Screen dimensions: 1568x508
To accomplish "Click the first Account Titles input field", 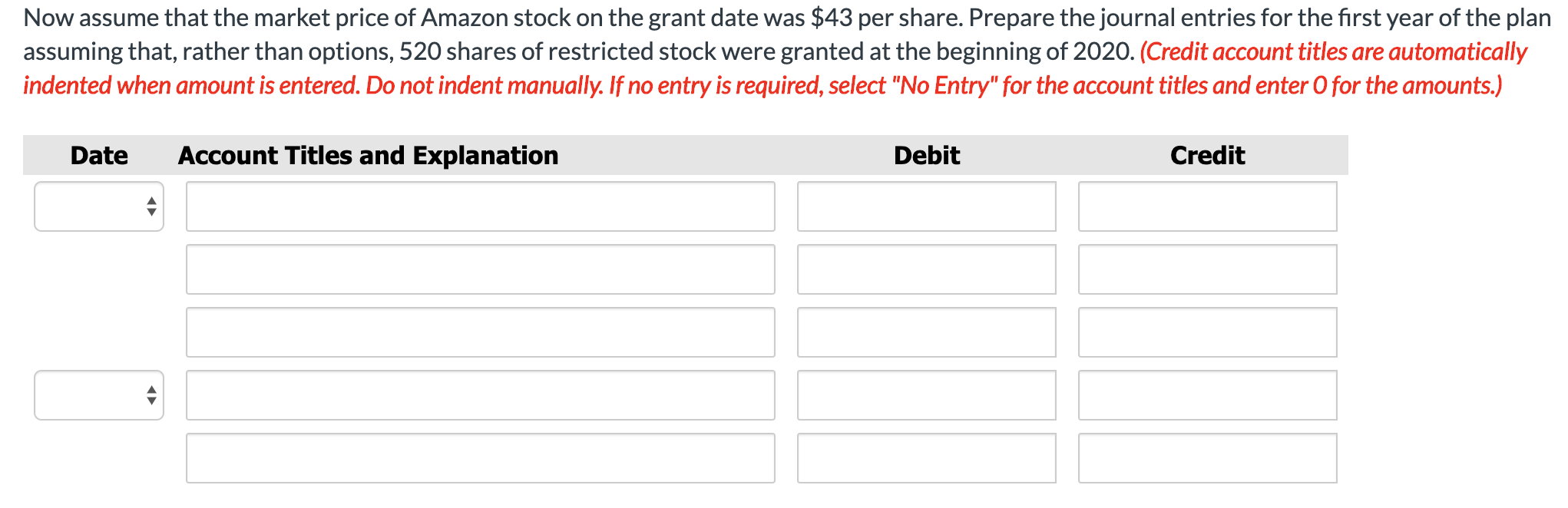I will [x=479, y=206].
